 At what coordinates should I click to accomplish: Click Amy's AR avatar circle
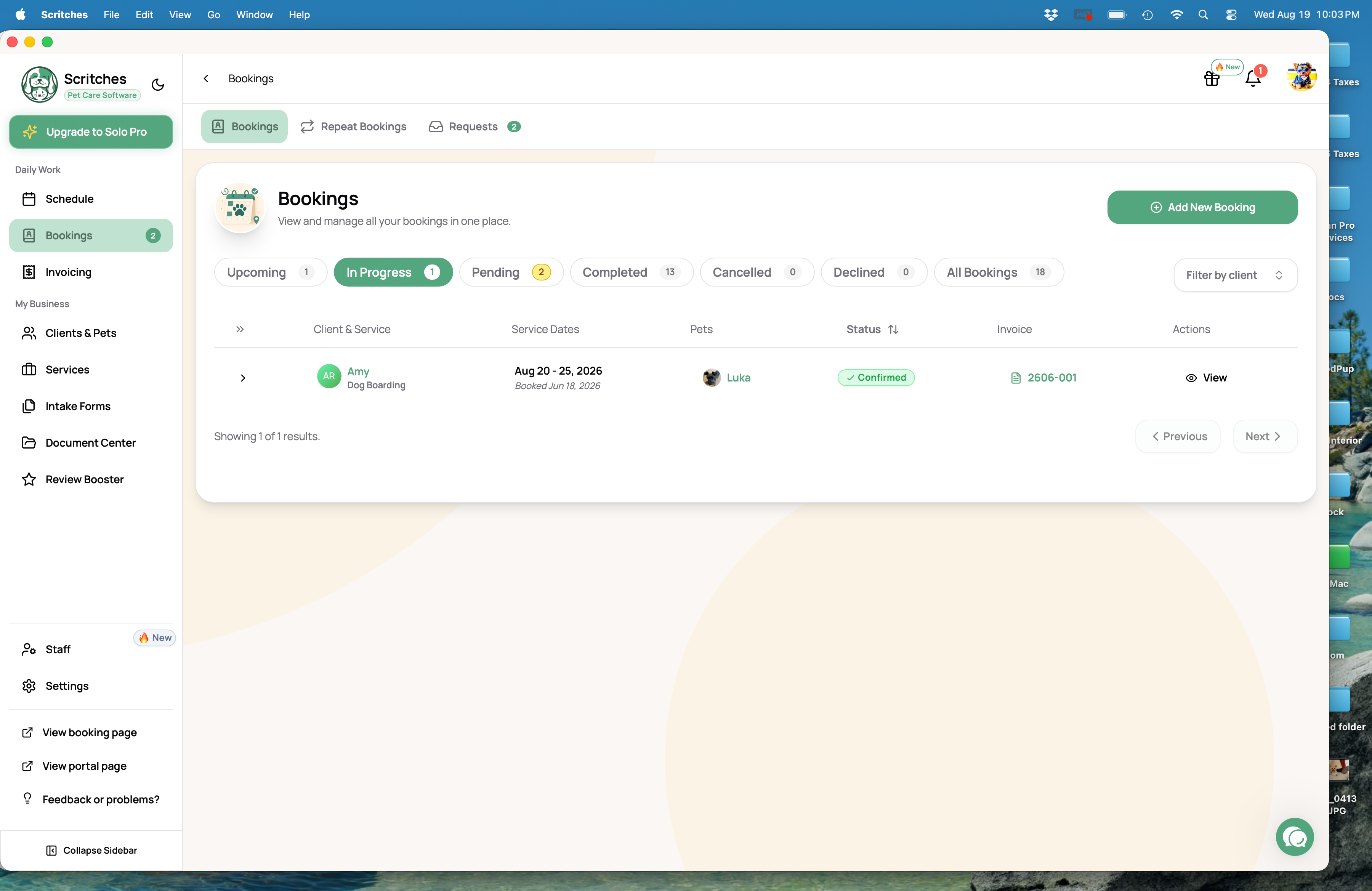[329, 377]
